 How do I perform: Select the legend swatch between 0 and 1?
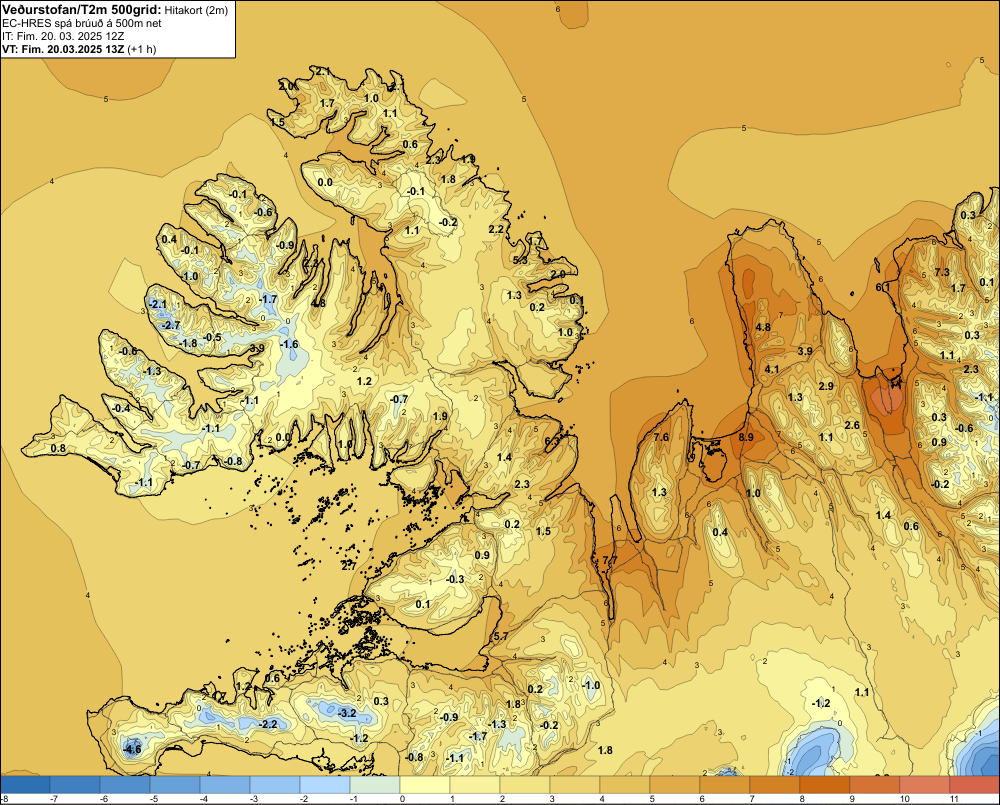click(425, 784)
